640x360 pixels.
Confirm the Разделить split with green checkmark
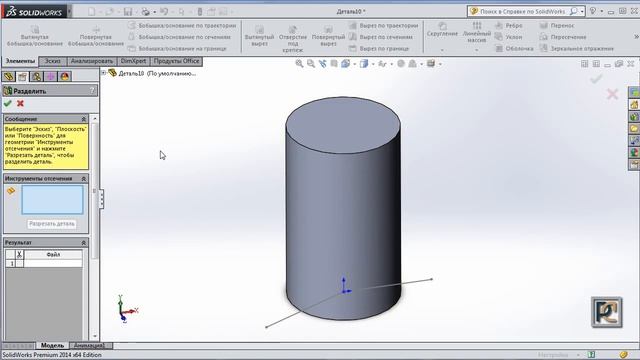click(x=7, y=104)
